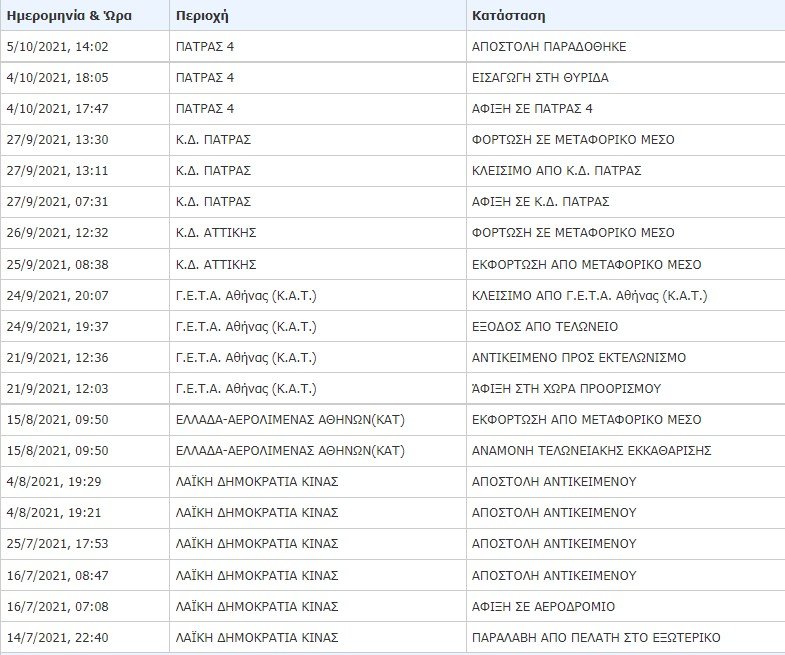
Task: Click 'ΛΑΪΚΗ ΔΗΜΟΚΡΑΤΙΑ ΚΙΝΑΣ' in the 14/7/2021 row
Action: [x=257, y=637]
